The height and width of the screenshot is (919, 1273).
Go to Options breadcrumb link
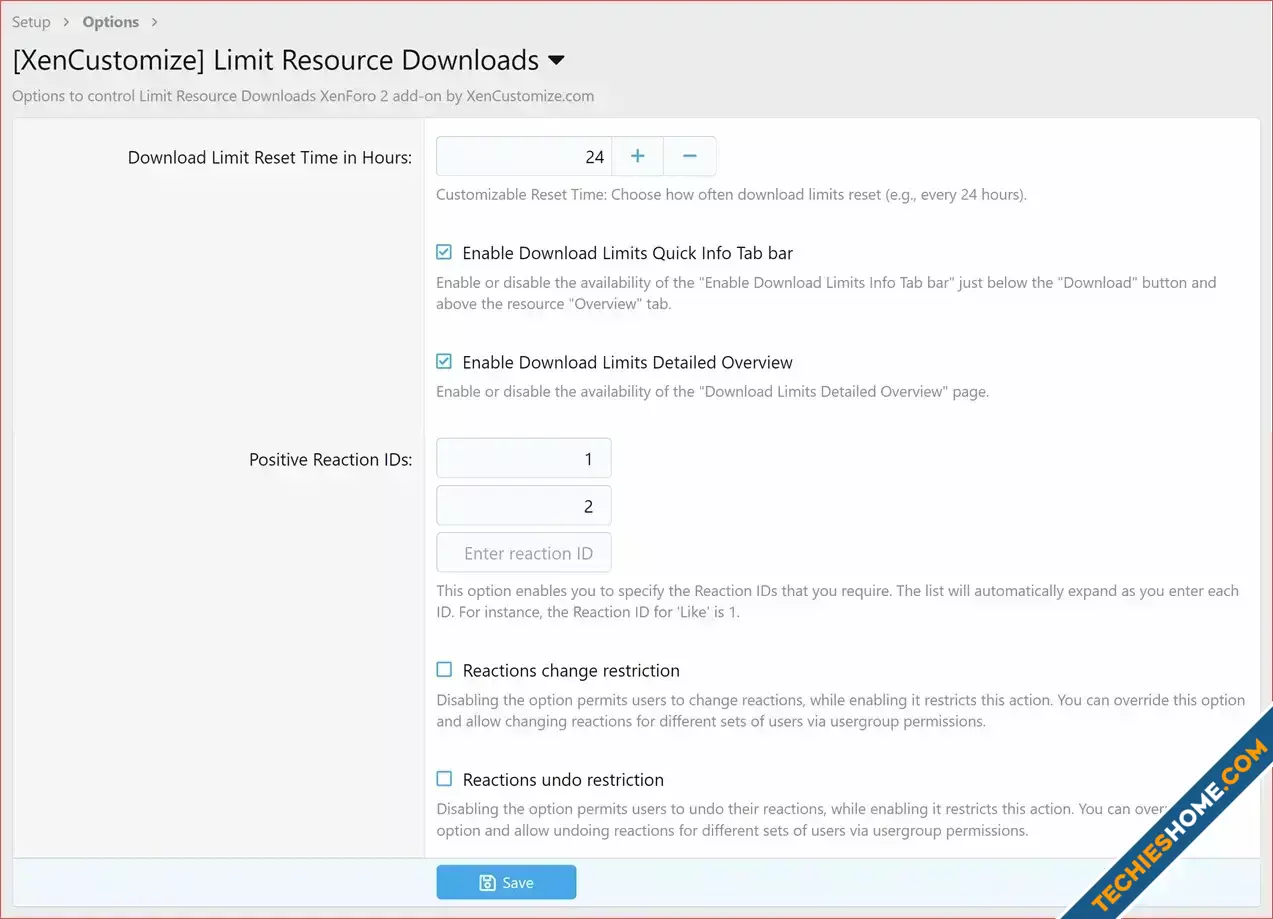pyautogui.click(x=111, y=22)
